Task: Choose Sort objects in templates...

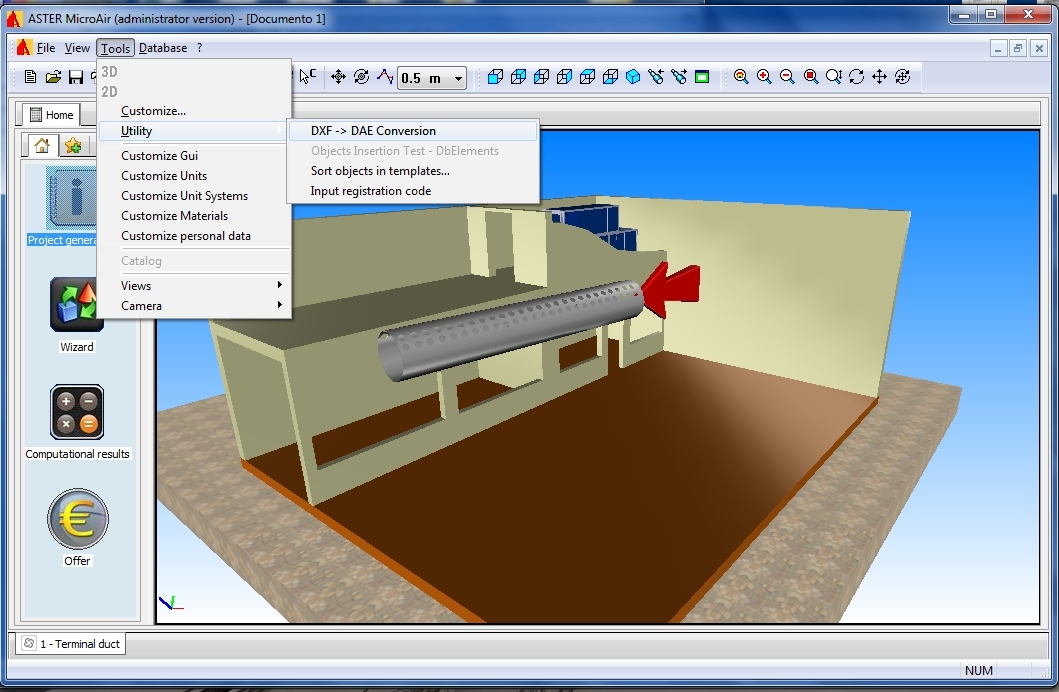Action: coord(413,171)
